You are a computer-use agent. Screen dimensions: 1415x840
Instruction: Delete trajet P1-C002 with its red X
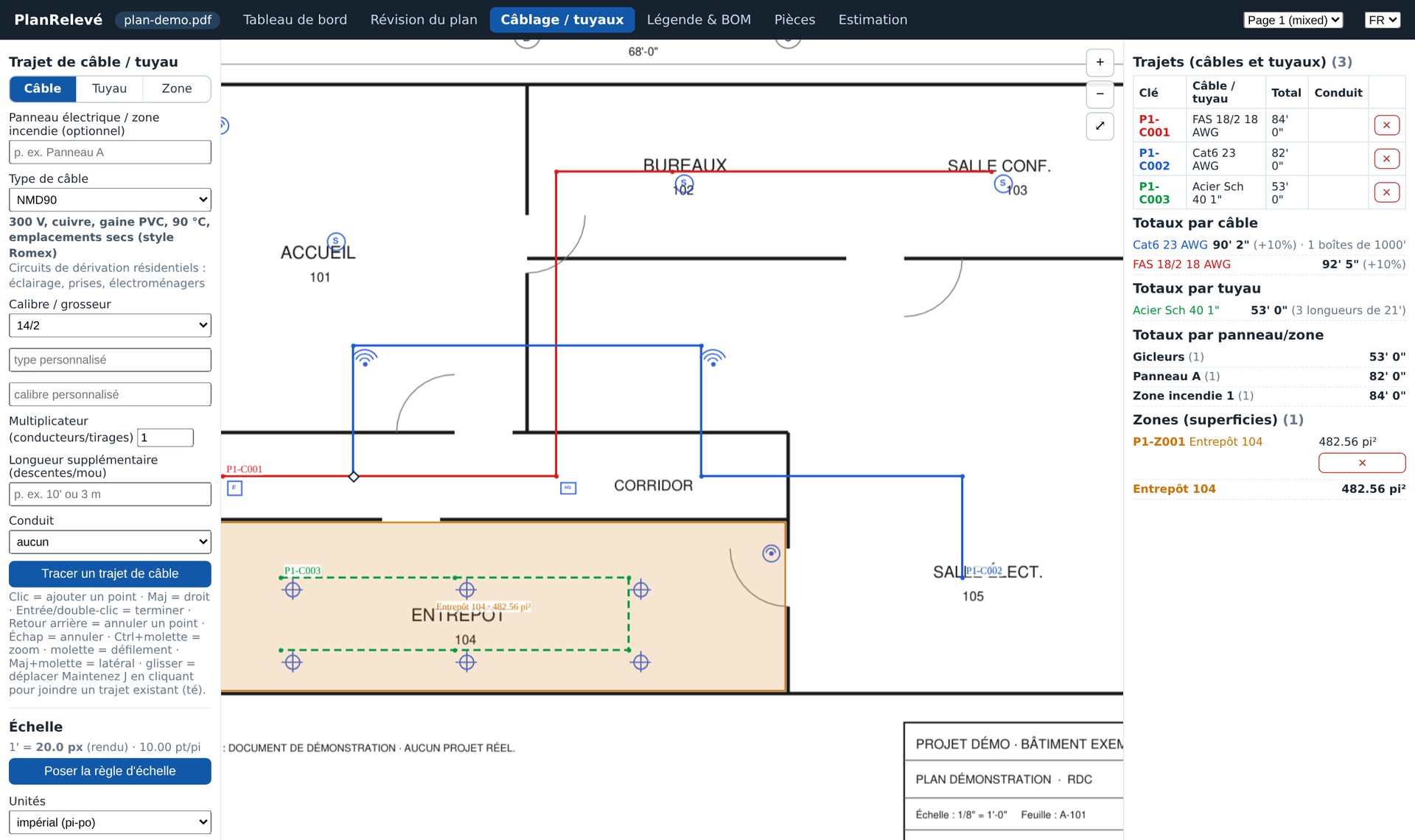tap(1386, 159)
